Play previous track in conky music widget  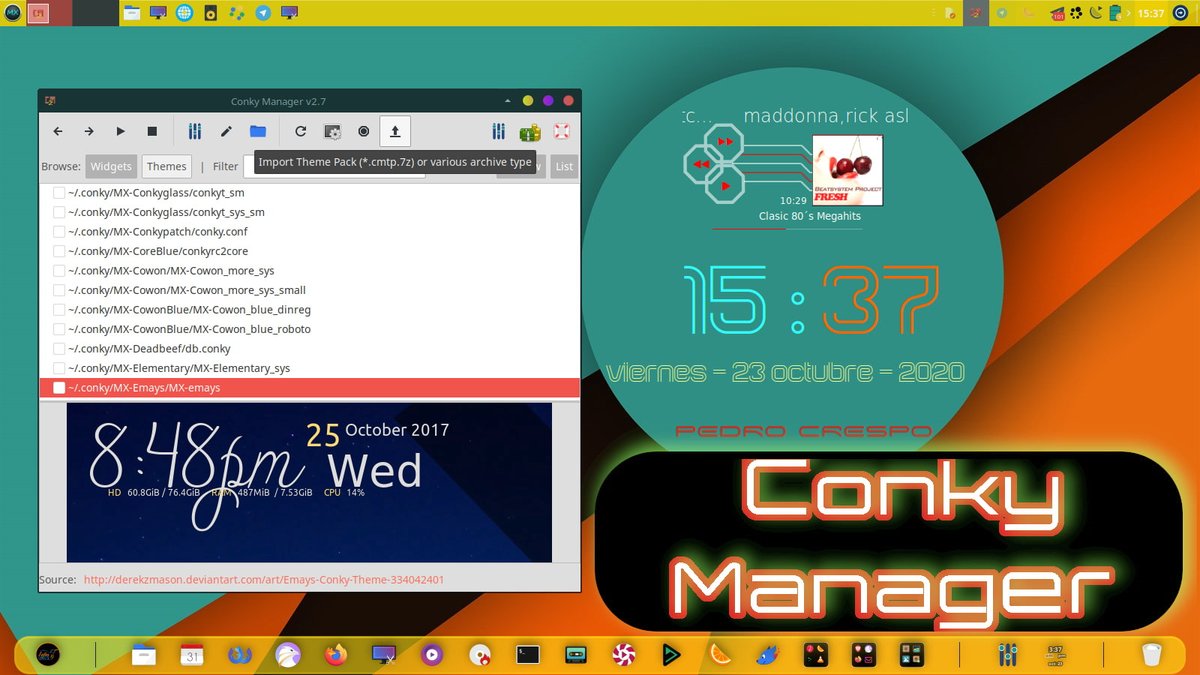click(x=701, y=163)
